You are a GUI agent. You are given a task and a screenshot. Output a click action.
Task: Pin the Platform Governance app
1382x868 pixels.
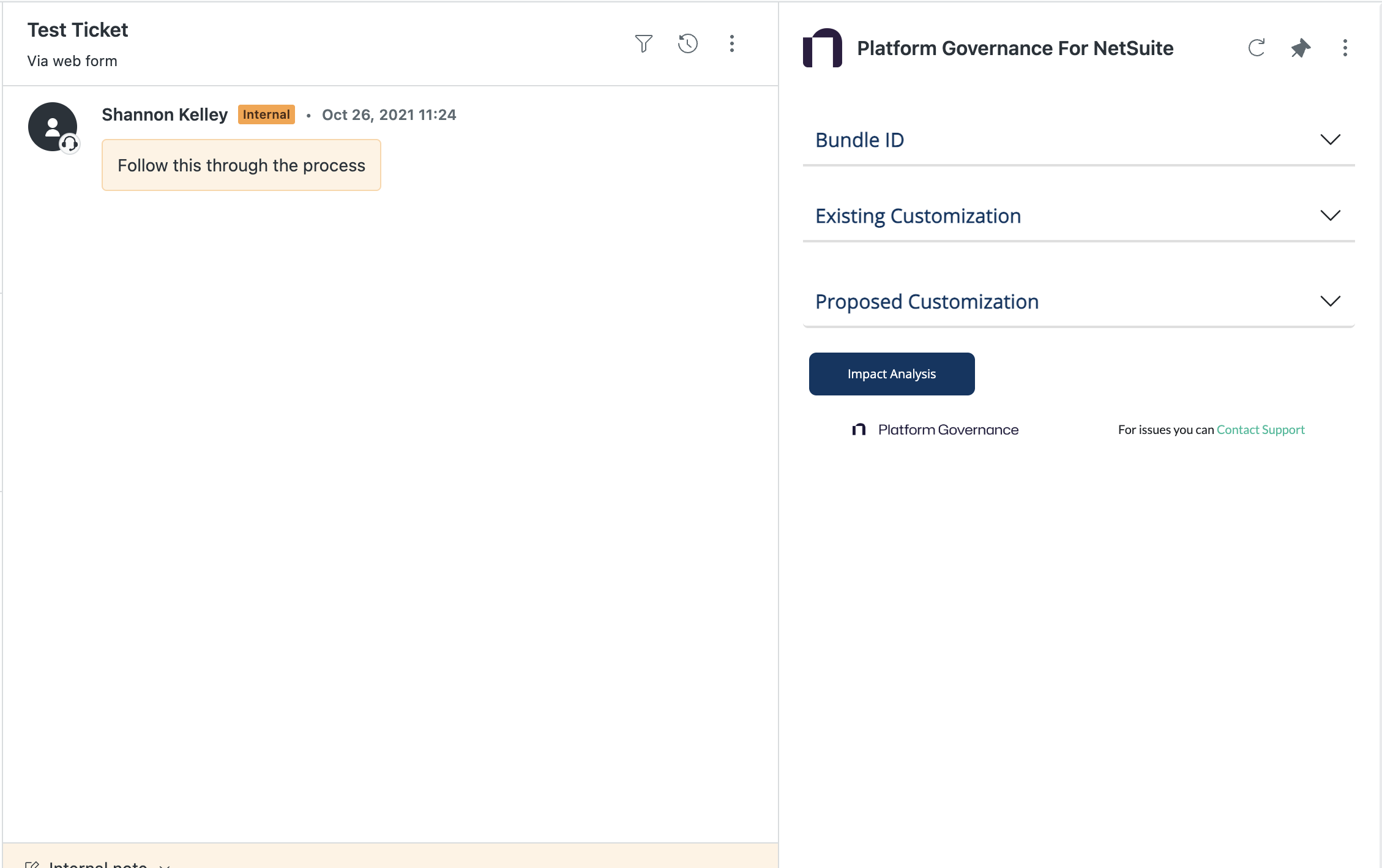[1301, 48]
